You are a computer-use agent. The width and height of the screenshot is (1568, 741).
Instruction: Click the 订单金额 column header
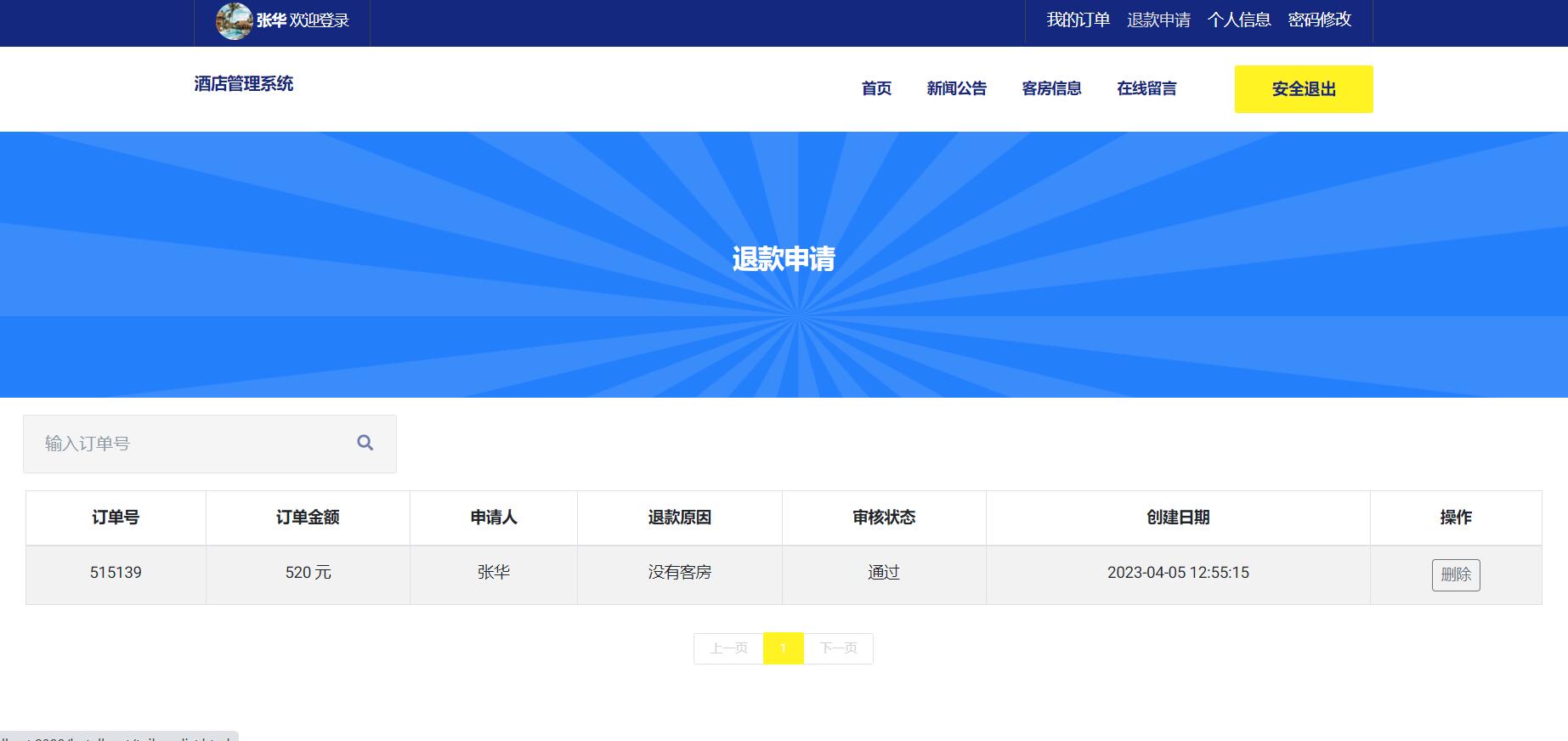coord(308,518)
